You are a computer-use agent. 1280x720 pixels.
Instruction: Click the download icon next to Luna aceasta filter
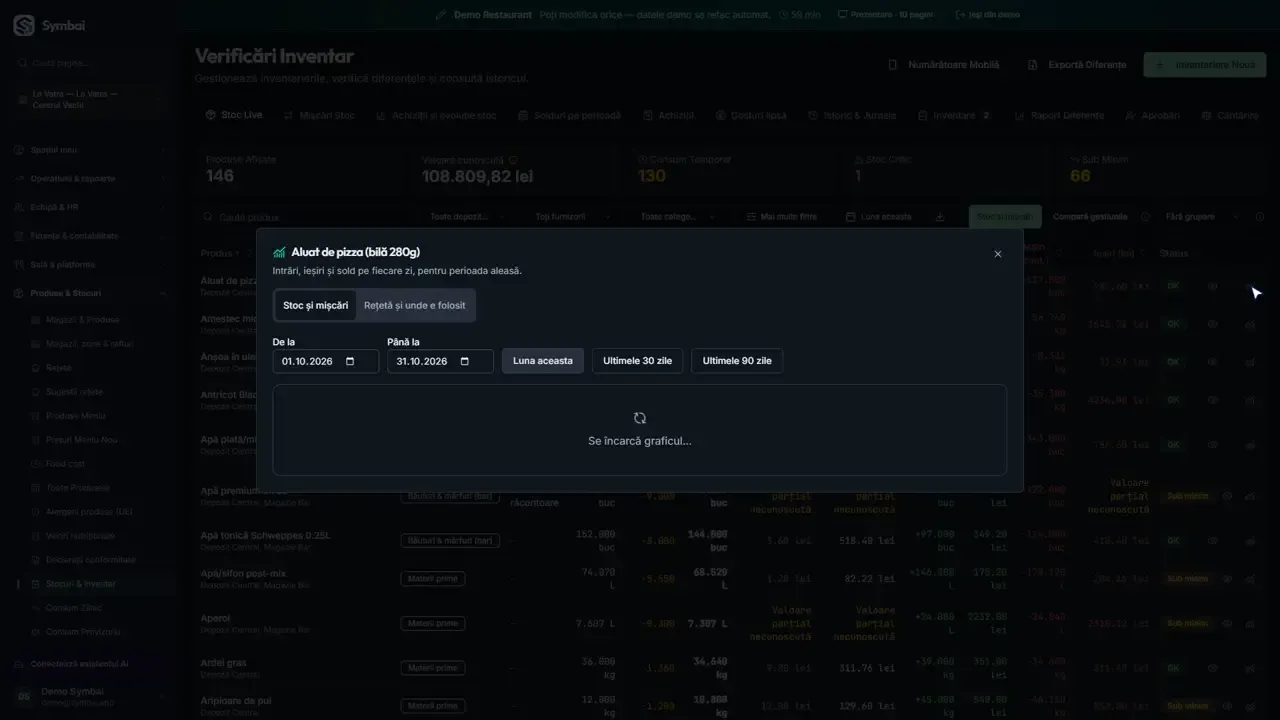pyautogui.click(x=940, y=217)
